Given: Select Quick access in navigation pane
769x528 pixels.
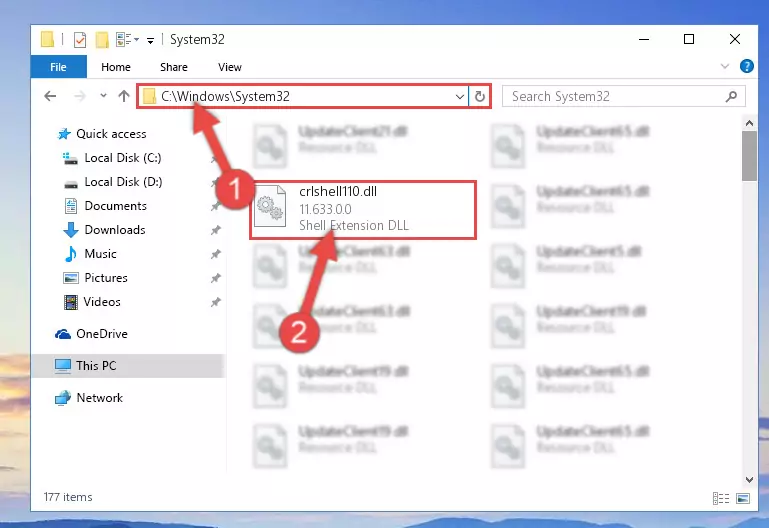Looking at the screenshot, I should pyautogui.click(x=111, y=134).
